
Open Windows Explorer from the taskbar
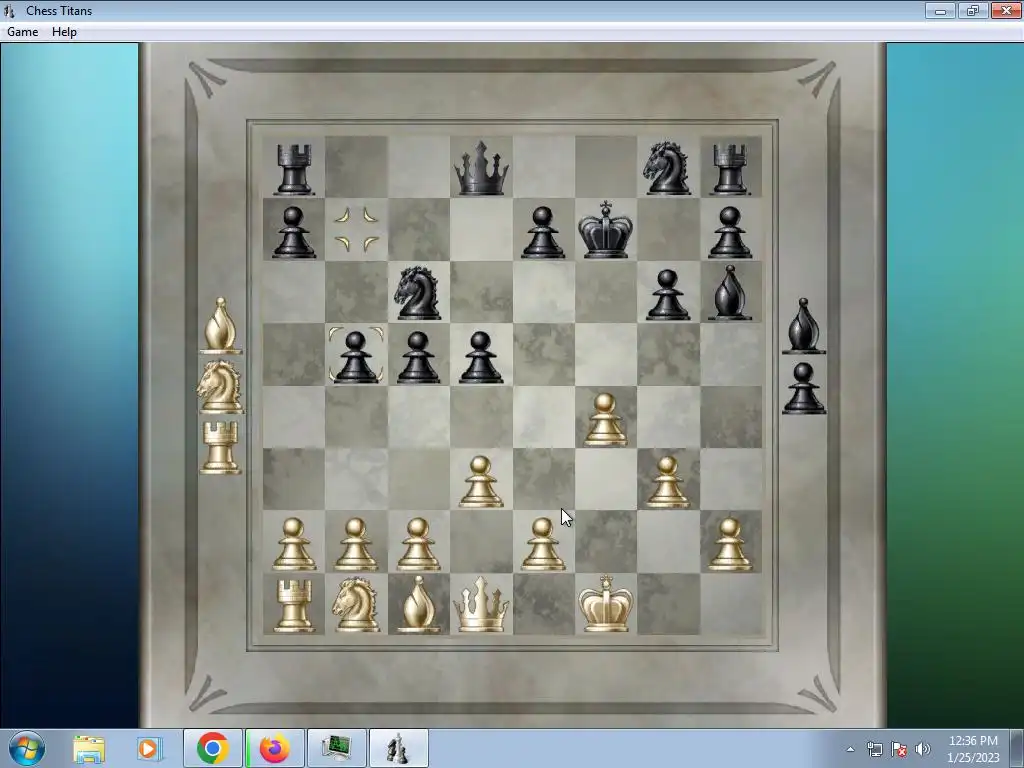pos(89,748)
